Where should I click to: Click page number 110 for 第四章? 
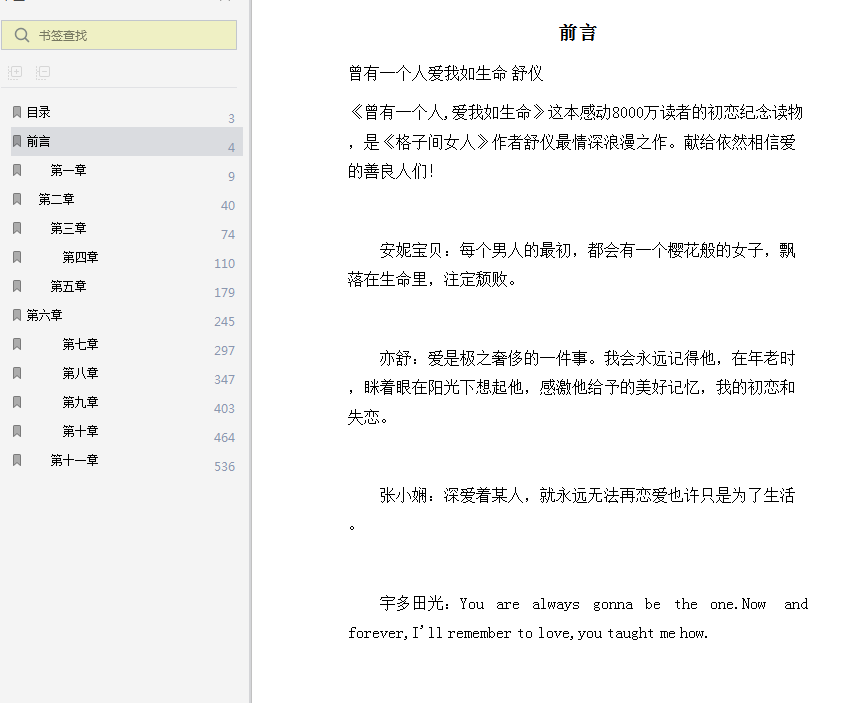point(225,264)
